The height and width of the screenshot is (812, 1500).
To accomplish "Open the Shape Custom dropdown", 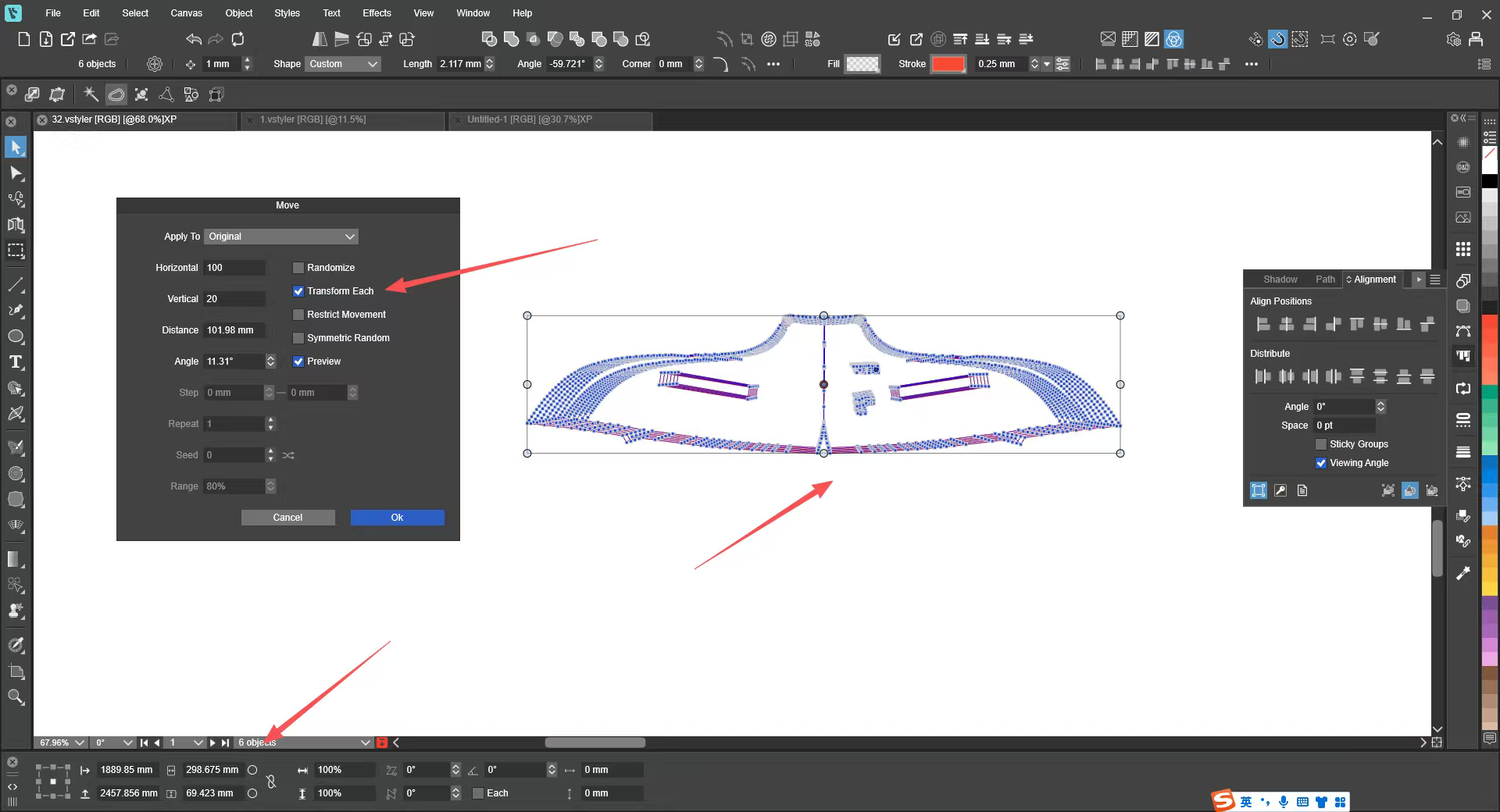I will (x=343, y=64).
